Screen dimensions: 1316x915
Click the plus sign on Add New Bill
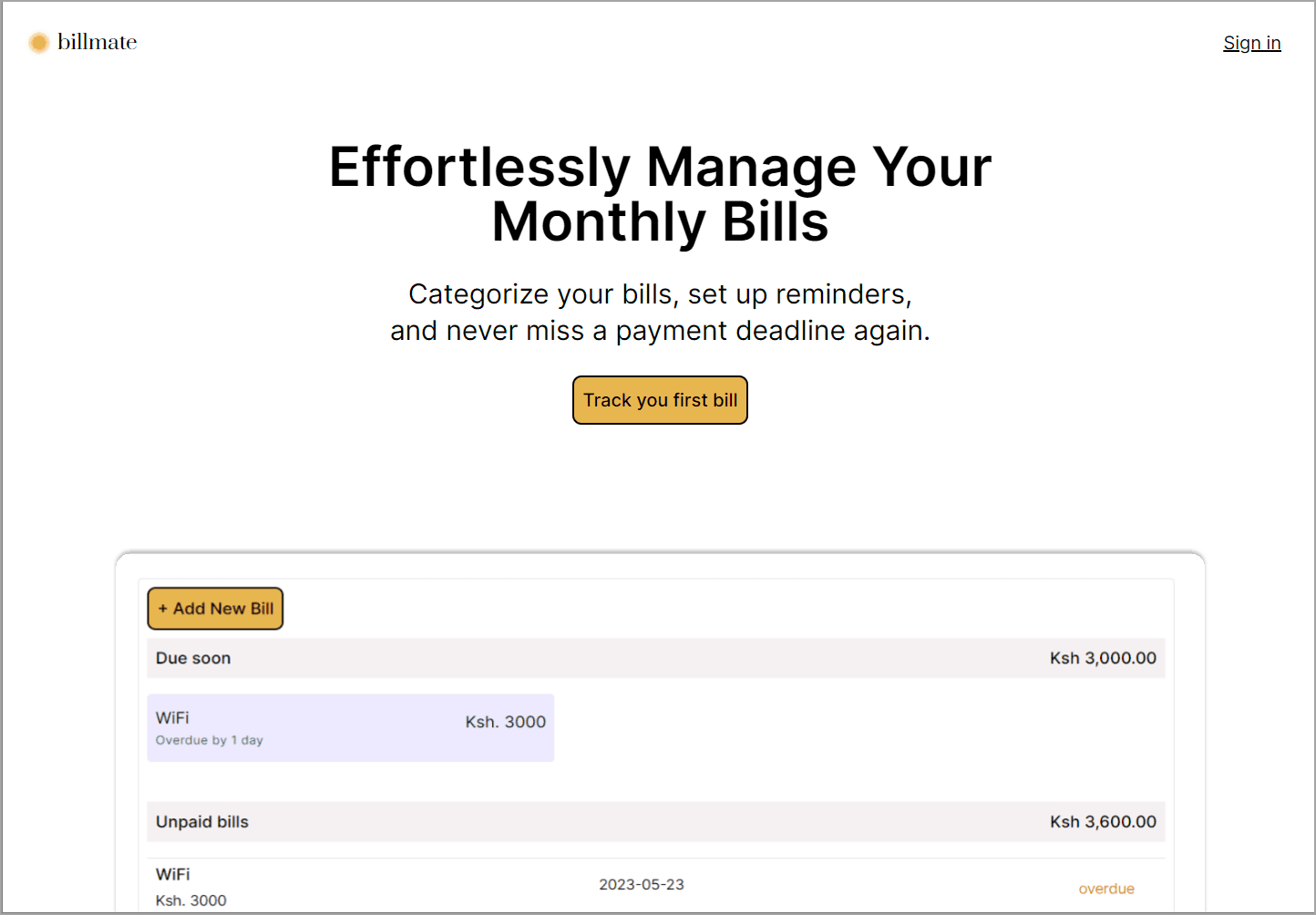[x=162, y=609]
